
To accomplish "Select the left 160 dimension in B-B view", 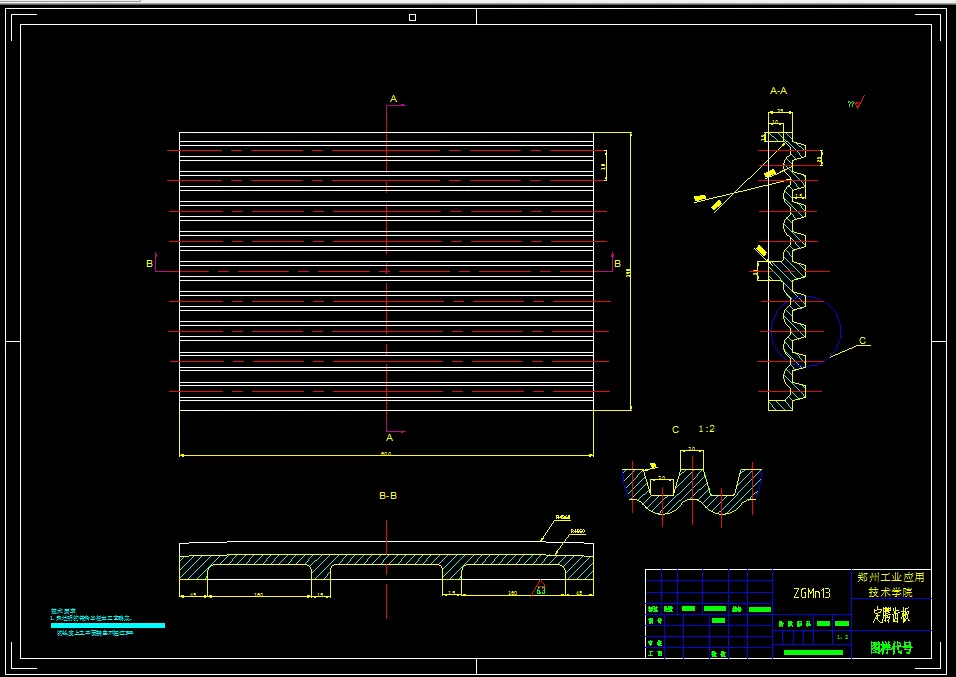I will pos(259,593).
